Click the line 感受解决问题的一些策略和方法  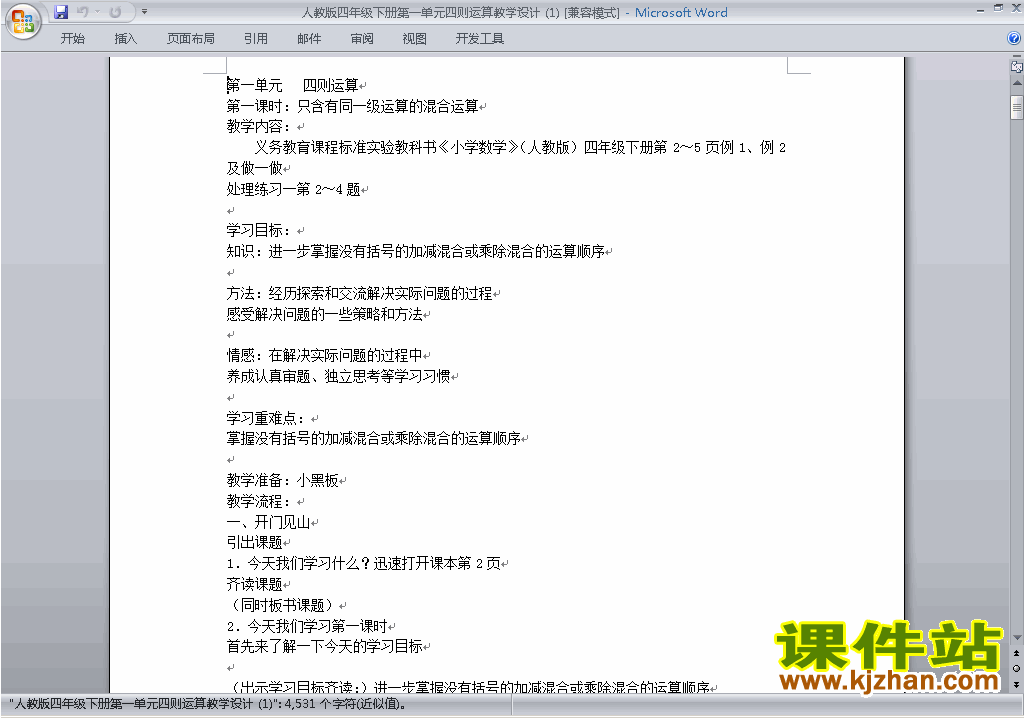point(325,314)
